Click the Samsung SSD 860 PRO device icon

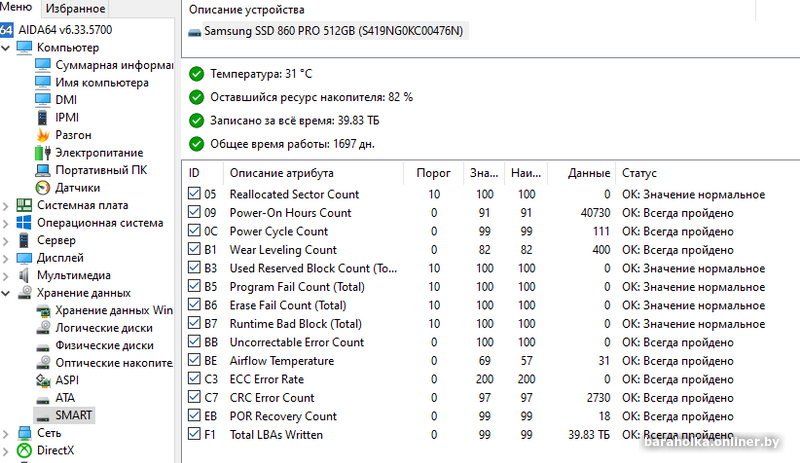(194, 32)
